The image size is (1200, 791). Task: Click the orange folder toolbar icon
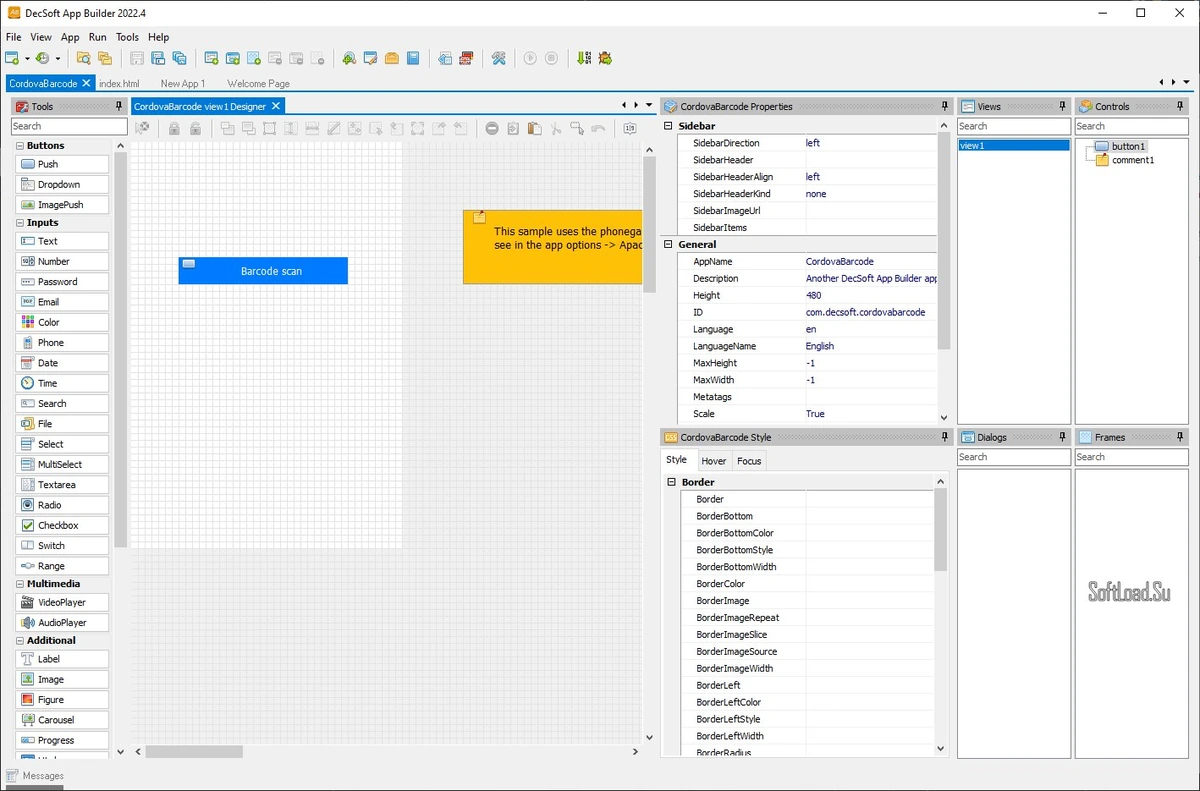pyautogui.click(x=392, y=58)
